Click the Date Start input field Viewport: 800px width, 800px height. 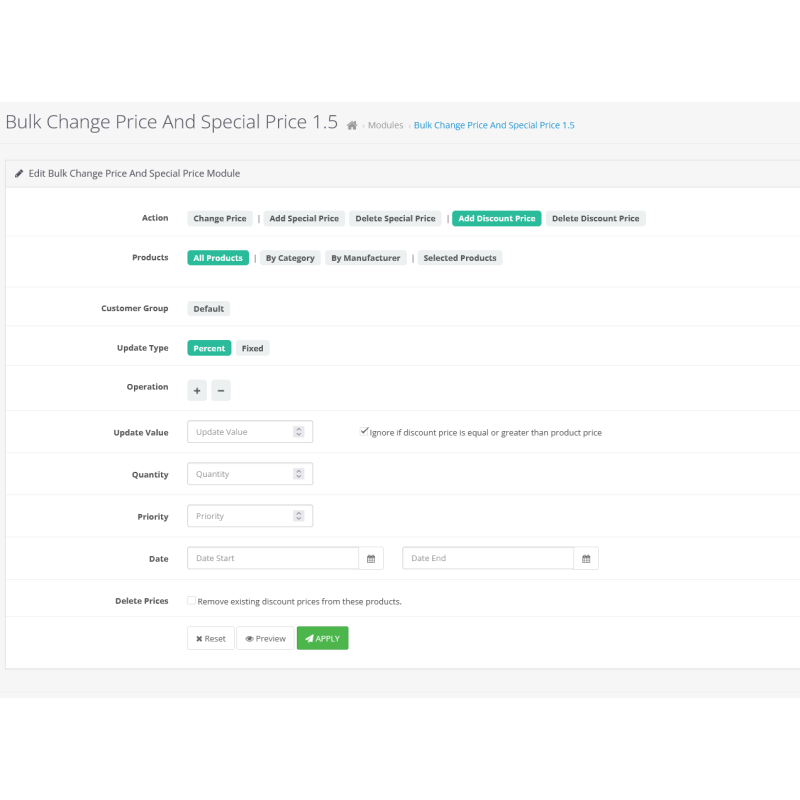click(x=272, y=559)
